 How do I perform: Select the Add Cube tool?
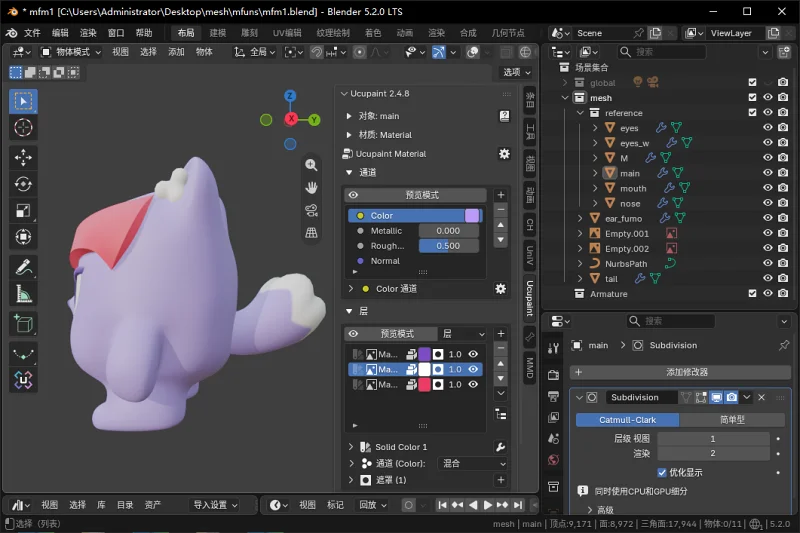(23, 324)
